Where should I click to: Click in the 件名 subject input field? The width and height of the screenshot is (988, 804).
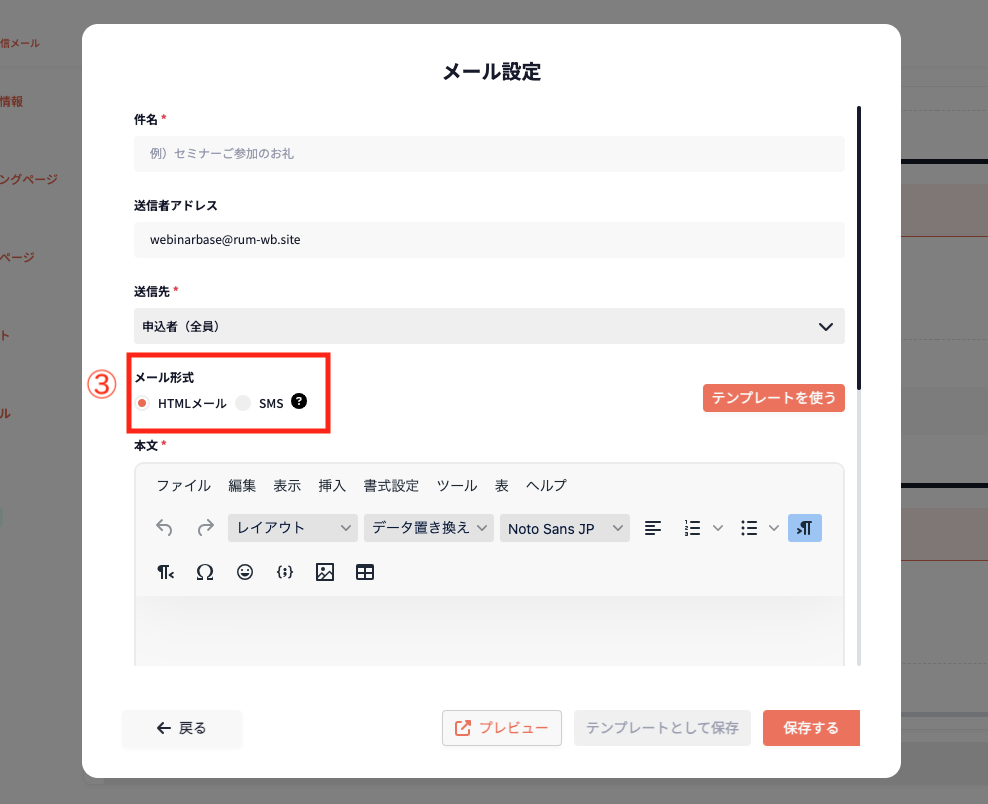489,154
